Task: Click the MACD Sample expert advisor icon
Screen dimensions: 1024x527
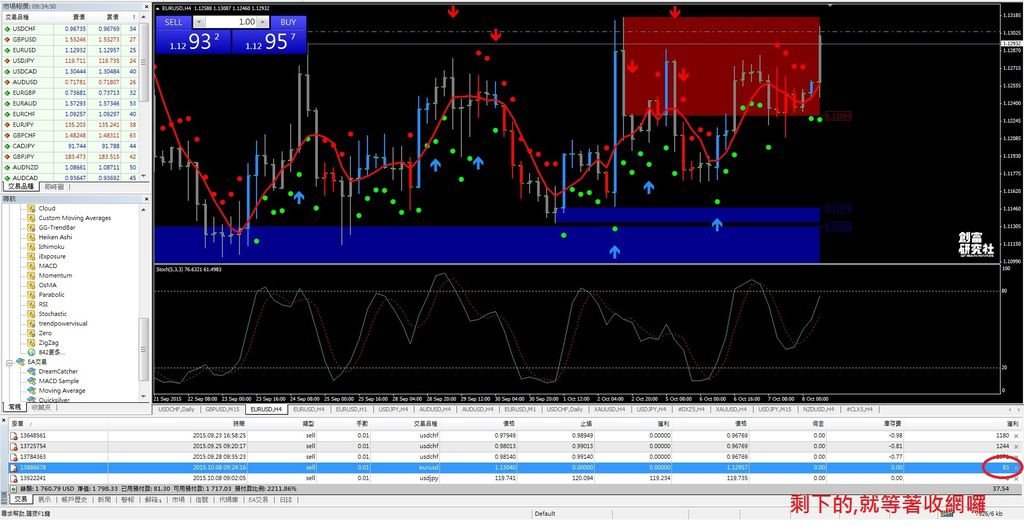Action: point(31,381)
